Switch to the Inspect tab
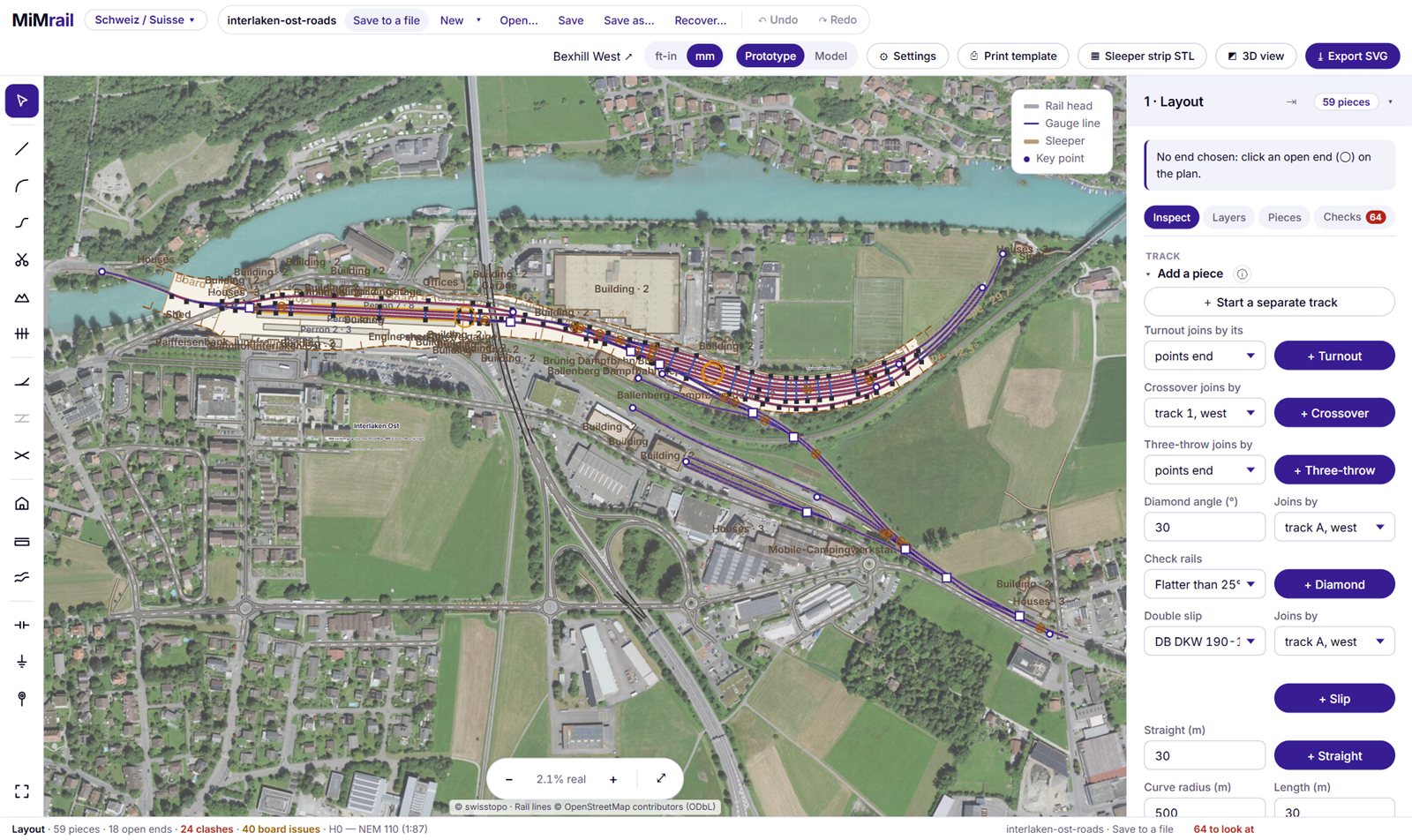1412x840 pixels. click(x=1171, y=218)
